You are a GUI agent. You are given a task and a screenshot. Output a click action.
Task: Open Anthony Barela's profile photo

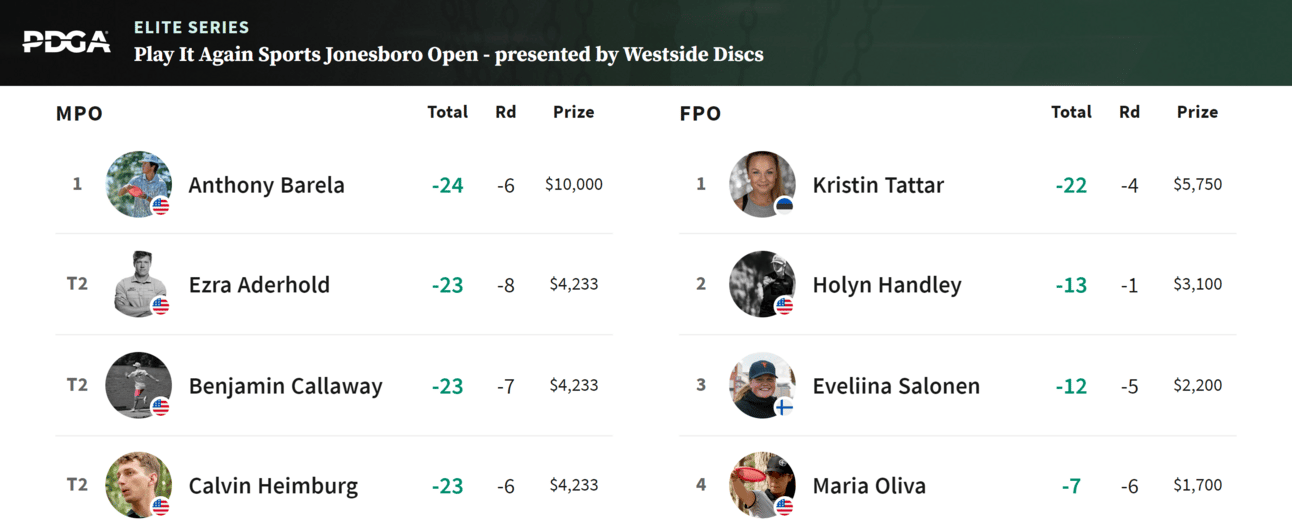139,184
